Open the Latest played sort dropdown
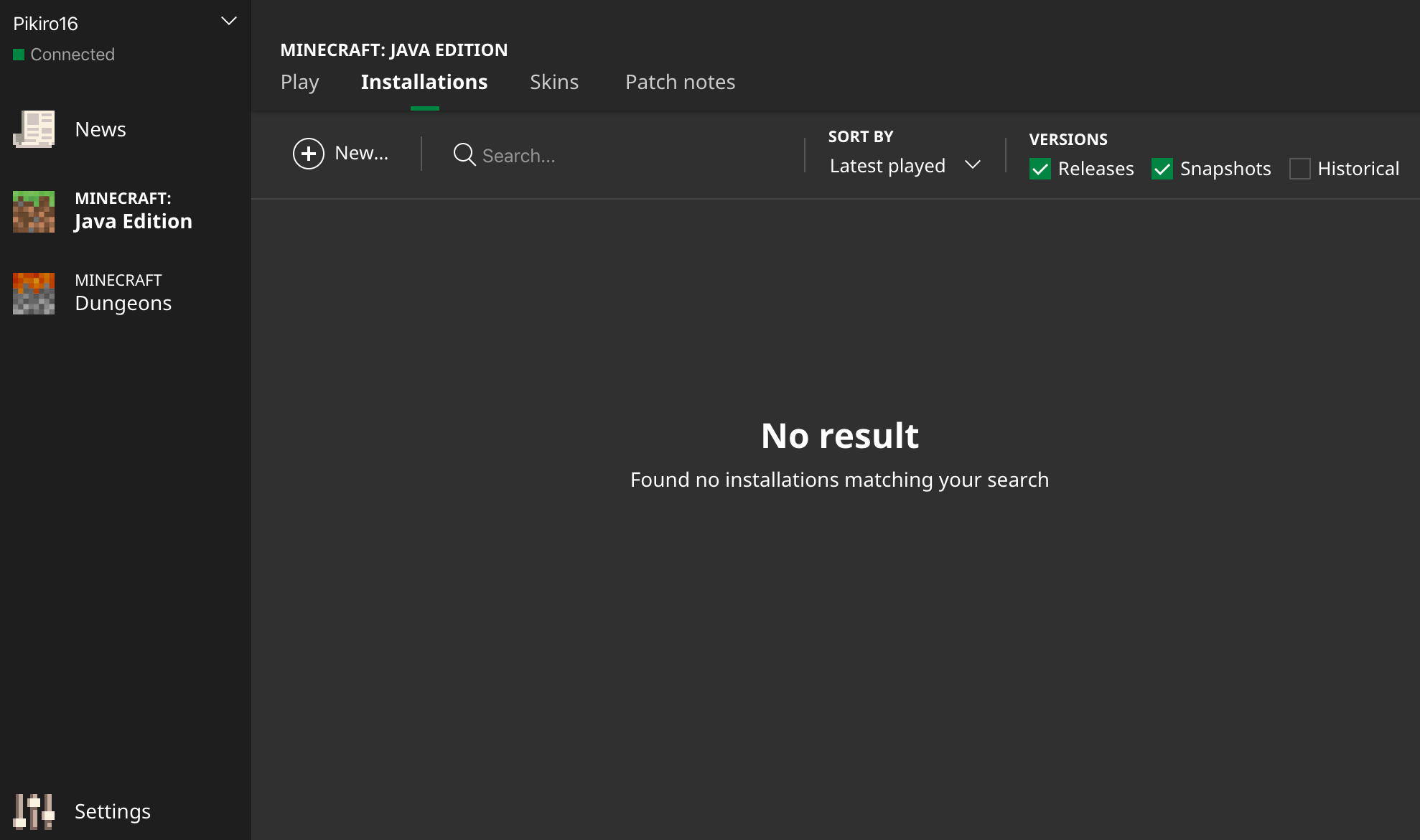 (x=888, y=166)
